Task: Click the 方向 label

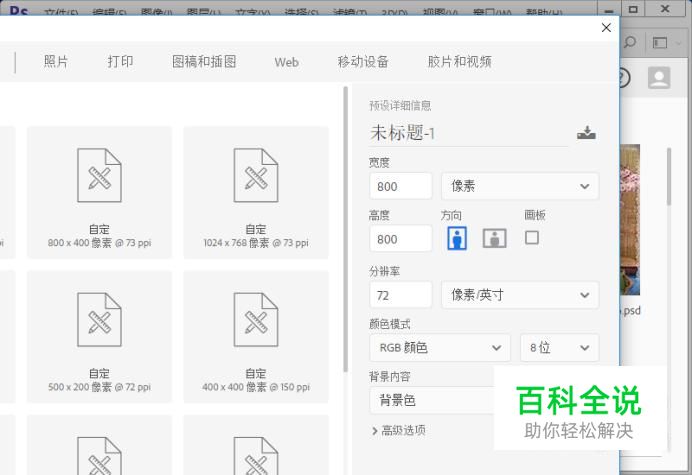Action: 451,215
